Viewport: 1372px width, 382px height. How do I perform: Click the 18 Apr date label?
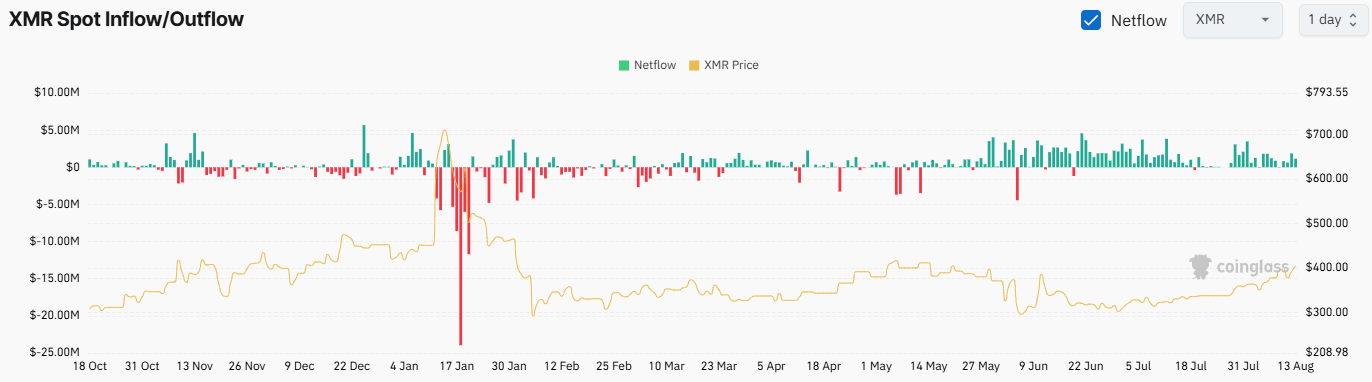click(825, 367)
